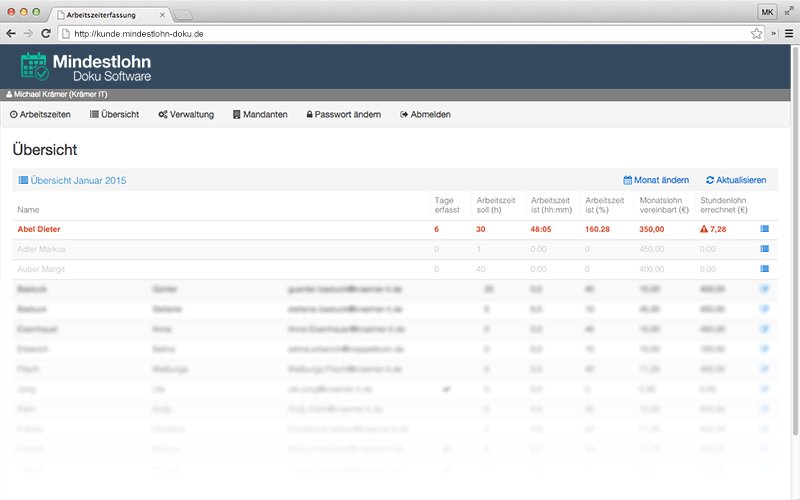Image resolution: width=800 pixels, height=500 pixels.
Task: Open details icon for Auber Margit row
Action: click(x=764, y=269)
